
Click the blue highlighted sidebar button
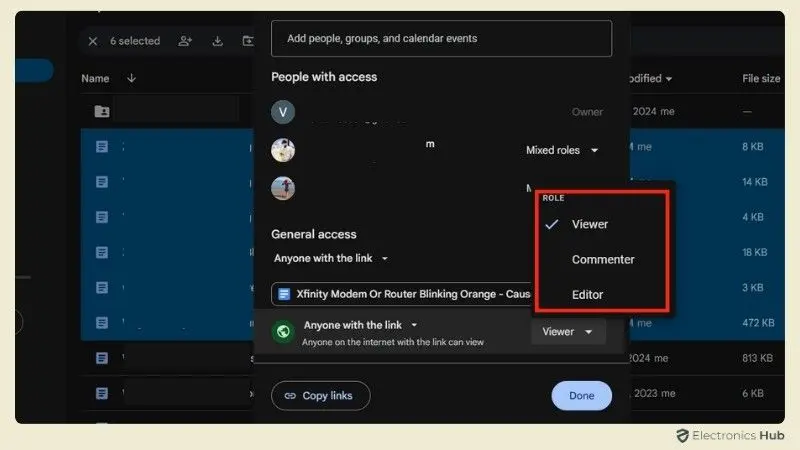[34, 70]
